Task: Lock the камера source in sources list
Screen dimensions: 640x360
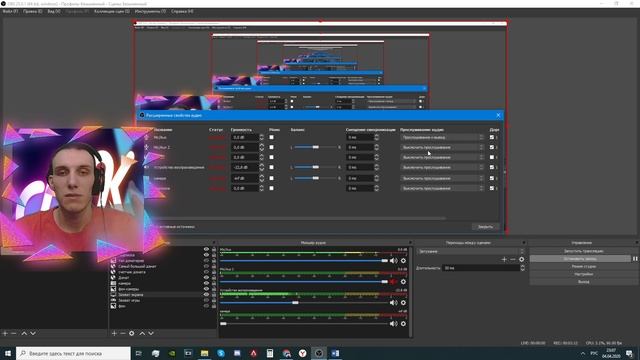Action: [x=213, y=283]
